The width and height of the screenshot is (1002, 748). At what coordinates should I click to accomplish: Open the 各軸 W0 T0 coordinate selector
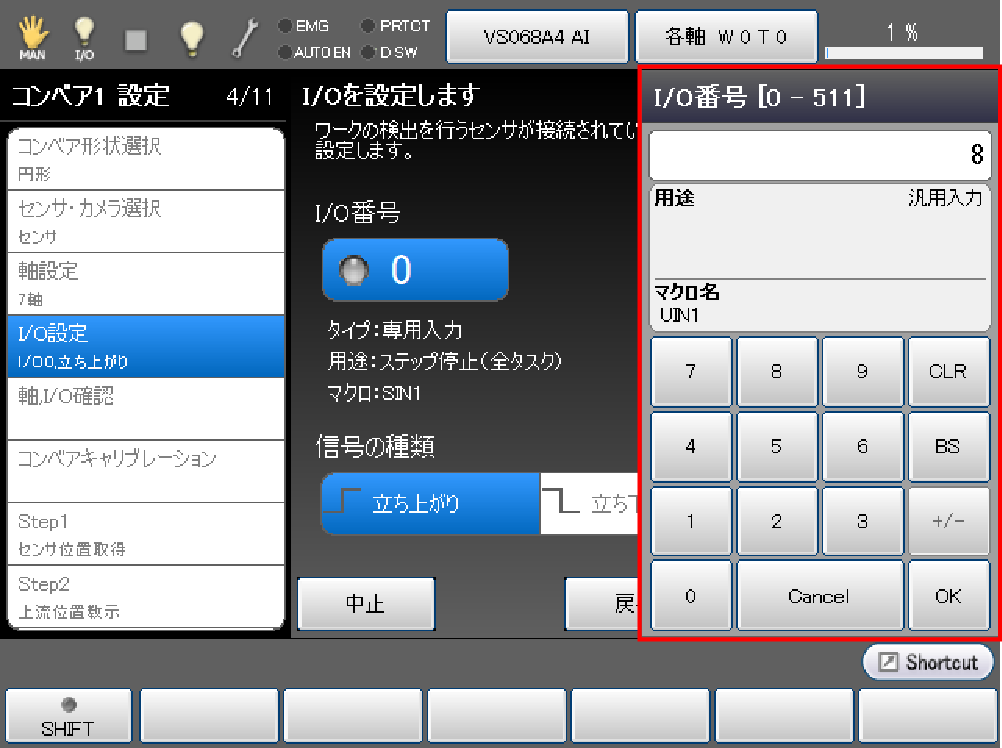click(726, 37)
